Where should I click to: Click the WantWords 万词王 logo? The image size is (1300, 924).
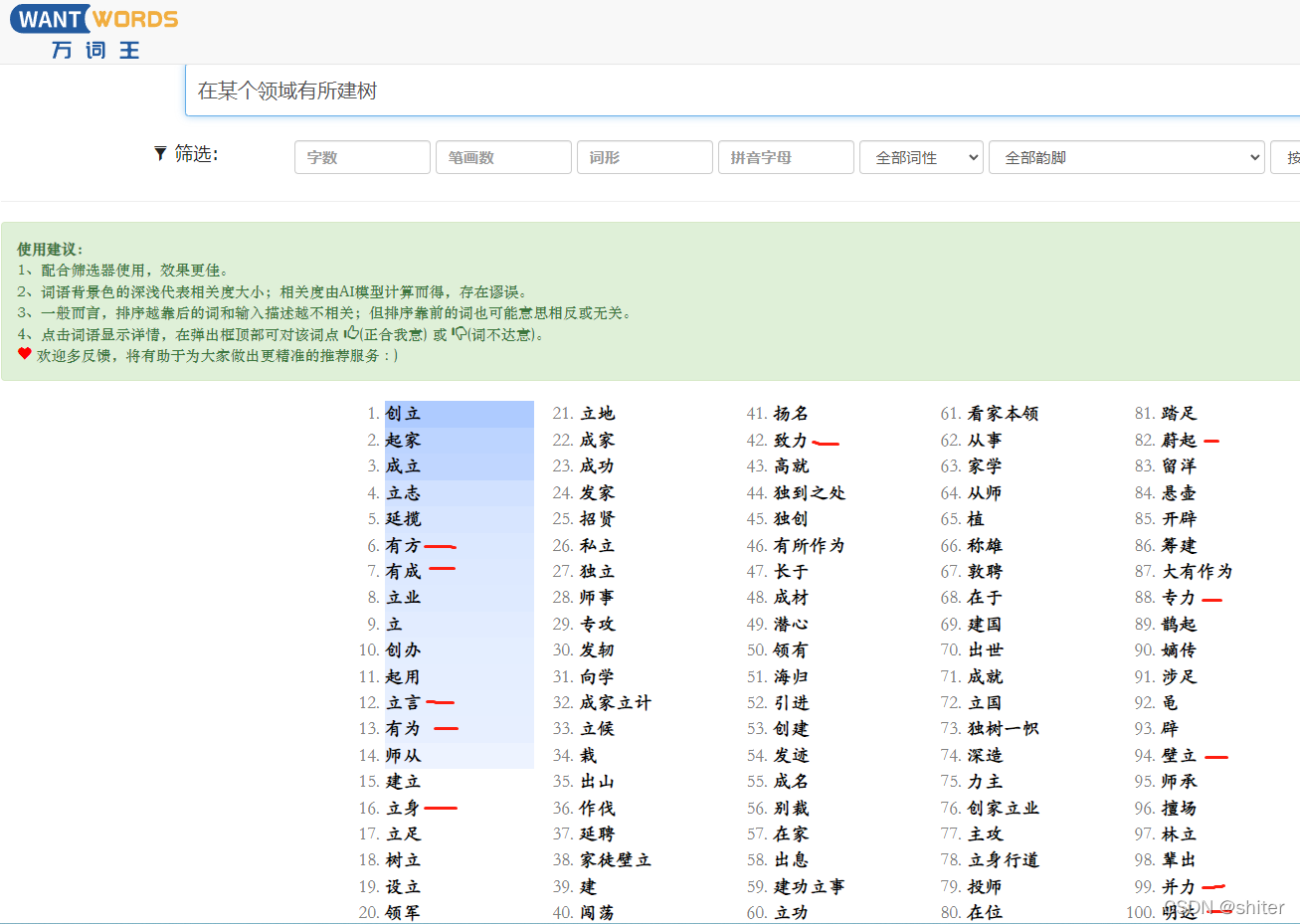coord(94,31)
